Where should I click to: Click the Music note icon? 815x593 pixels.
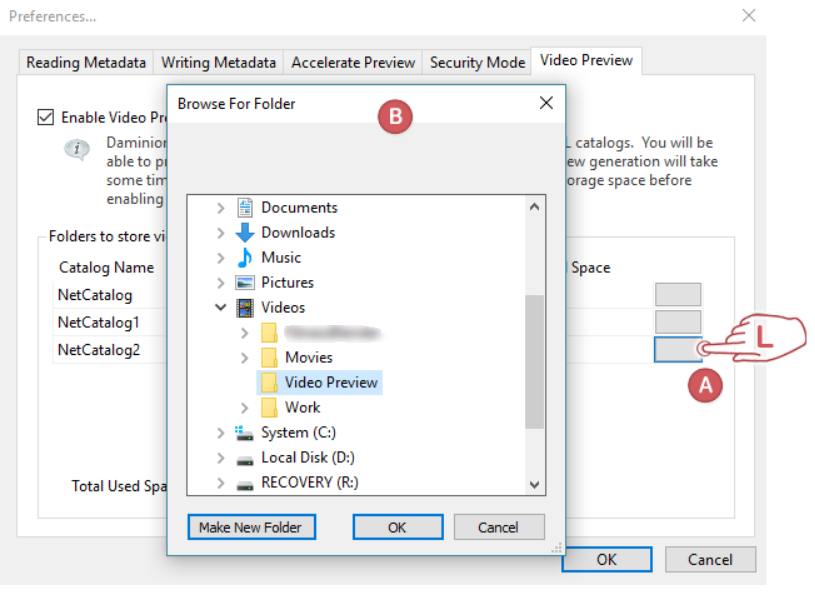click(x=245, y=258)
